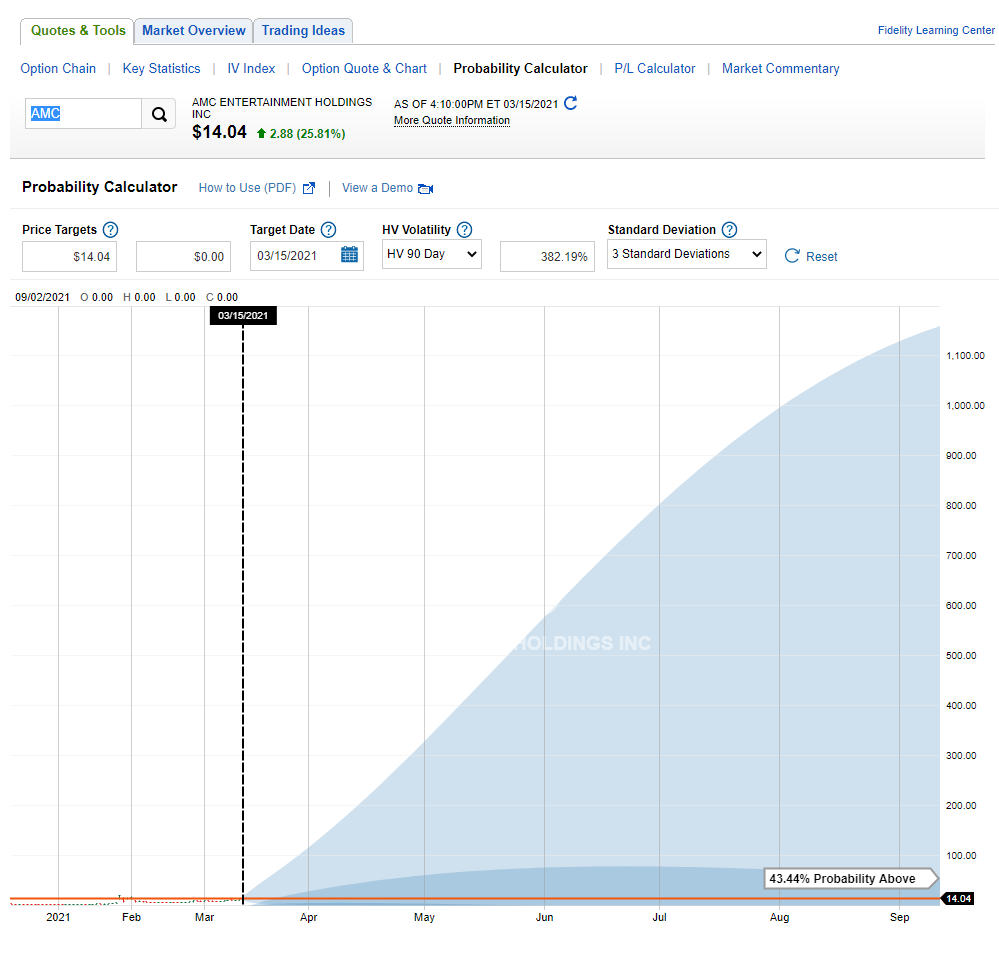Click the first price target field
The image size is (999, 965).
click(69, 256)
